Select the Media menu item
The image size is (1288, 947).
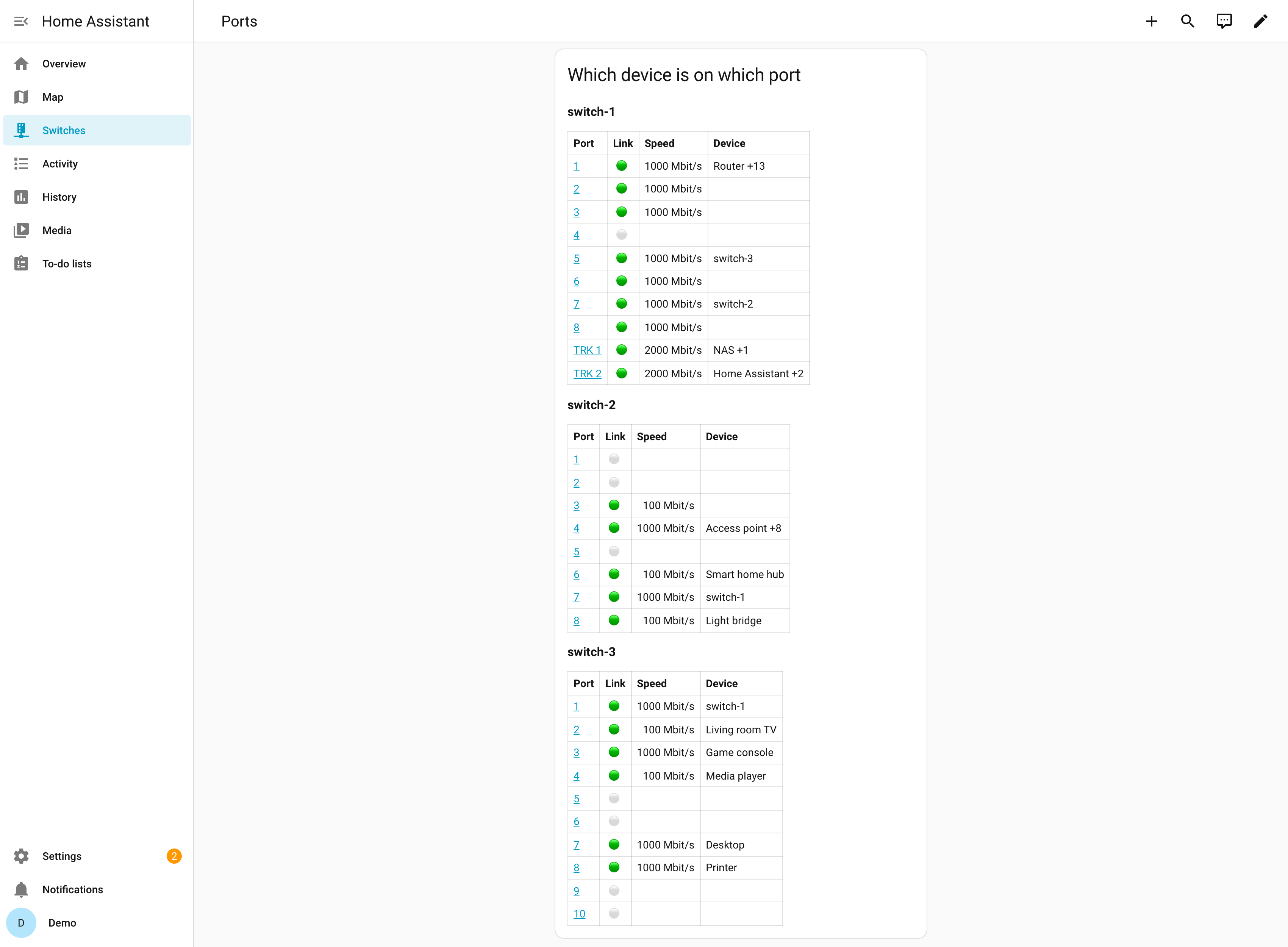pyautogui.click(x=97, y=230)
